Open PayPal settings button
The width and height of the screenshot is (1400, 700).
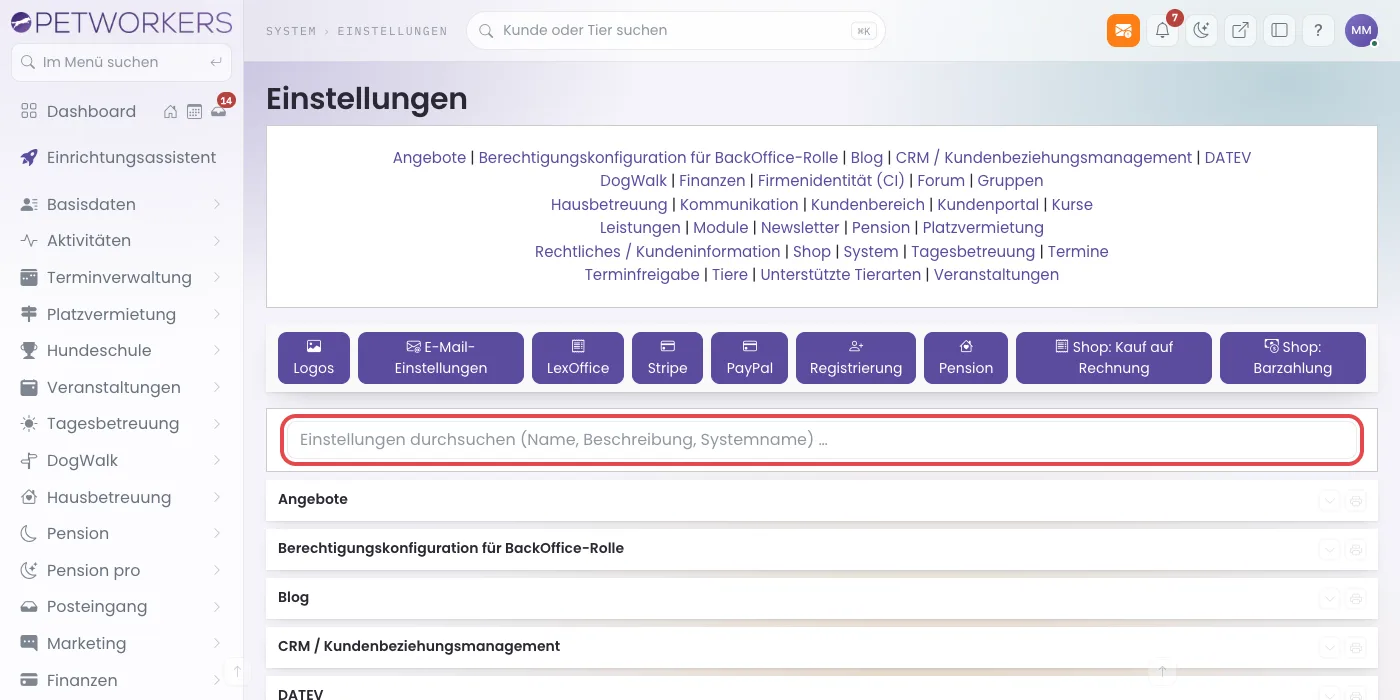[x=750, y=358]
